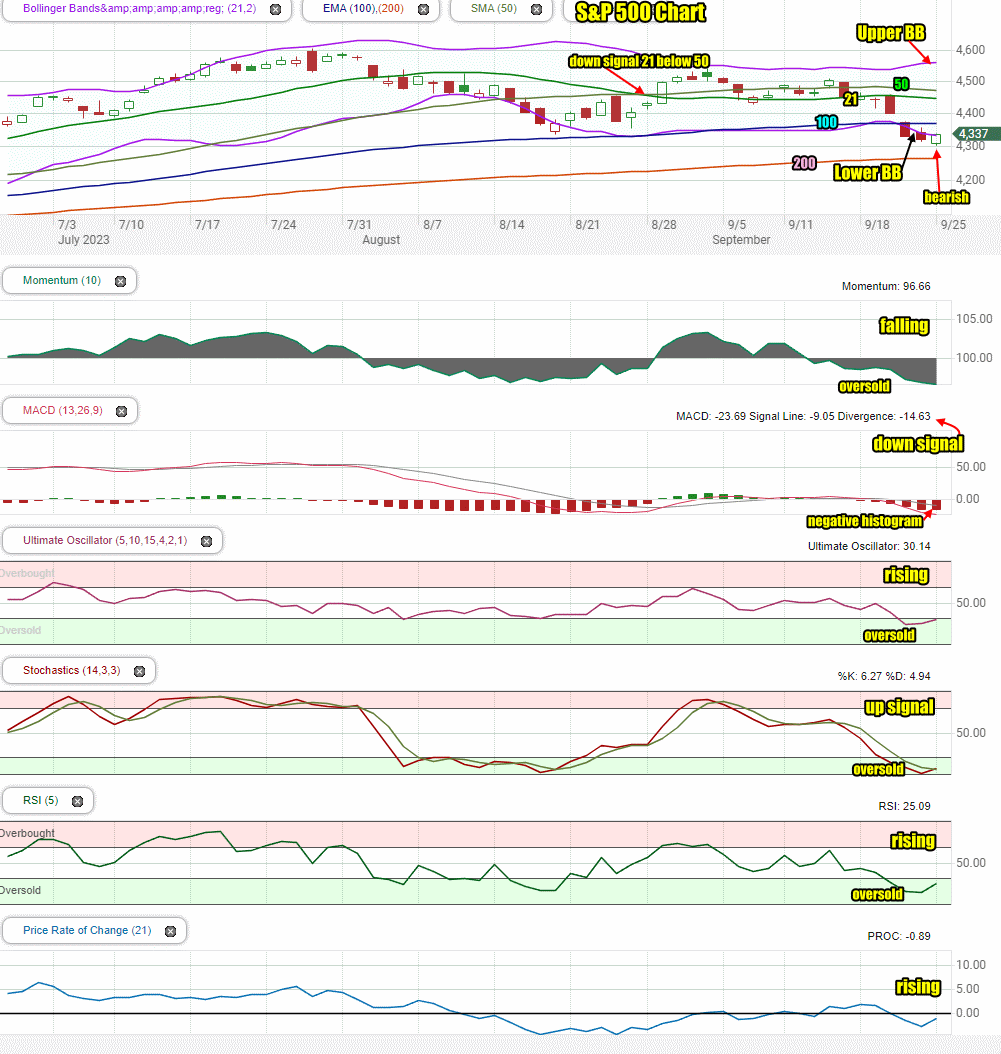The image size is (1001, 1054).
Task: Click the 10.00 Price Rate of Change axis label
Action: point(971,965)
